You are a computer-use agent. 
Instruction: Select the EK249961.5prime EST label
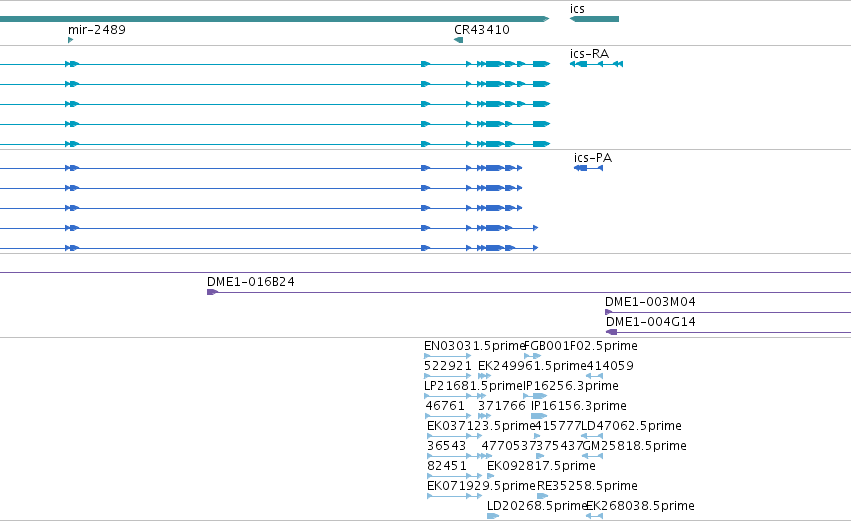coord(532,366)
